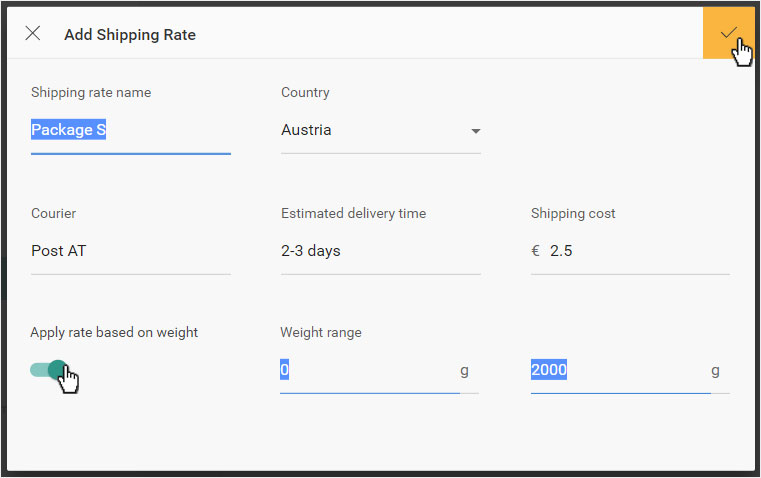Screen dimensions: 761x478
Task: Click the Add Shipping Rate title
Action: click(x=130, y=35)
